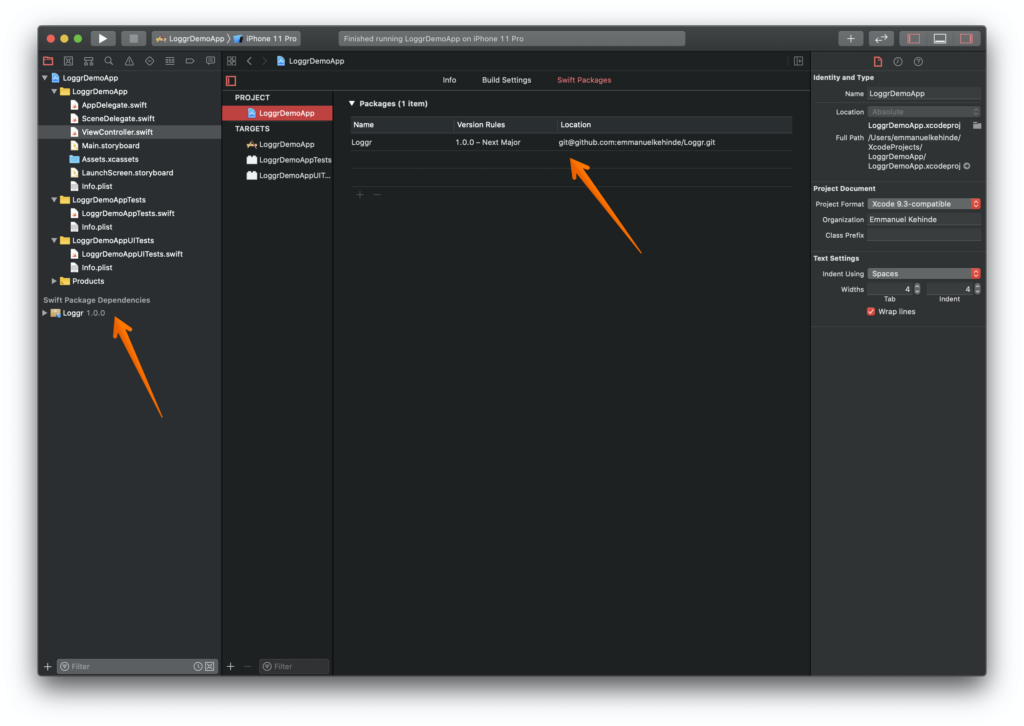Open the Symbol navigator
This screenshot has width=1024, height=726.
(x=88, y=61)
